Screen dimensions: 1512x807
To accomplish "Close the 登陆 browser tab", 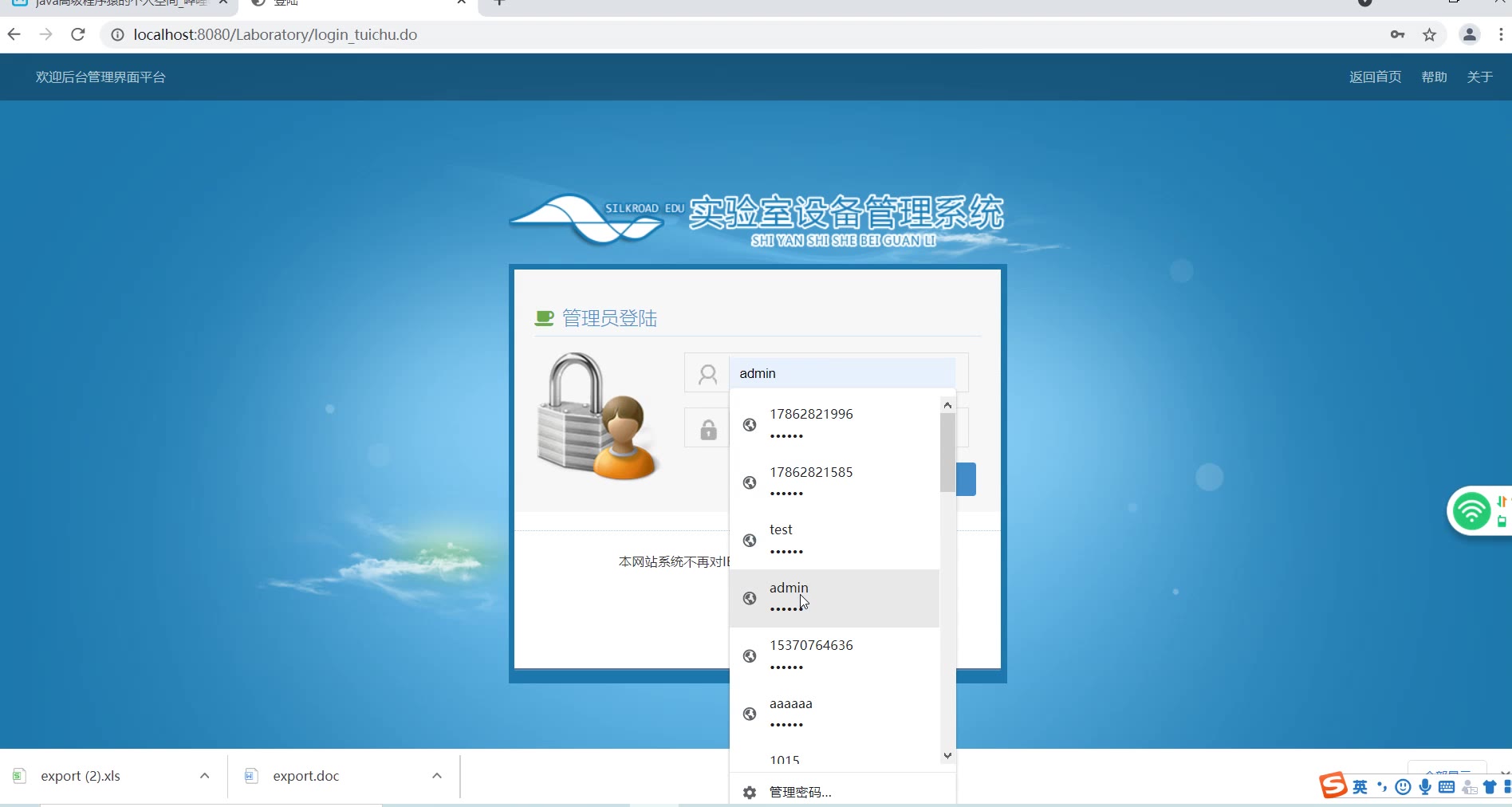I will [461, 3].
